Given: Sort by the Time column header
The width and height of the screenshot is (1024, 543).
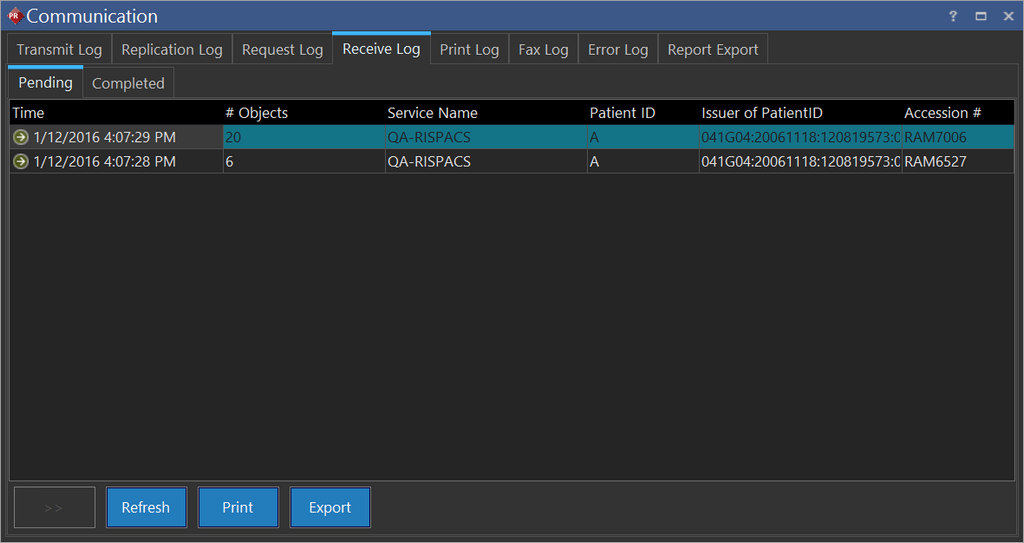Looking at the screenshot, I should pyautogui.click(x=29, y=113).
